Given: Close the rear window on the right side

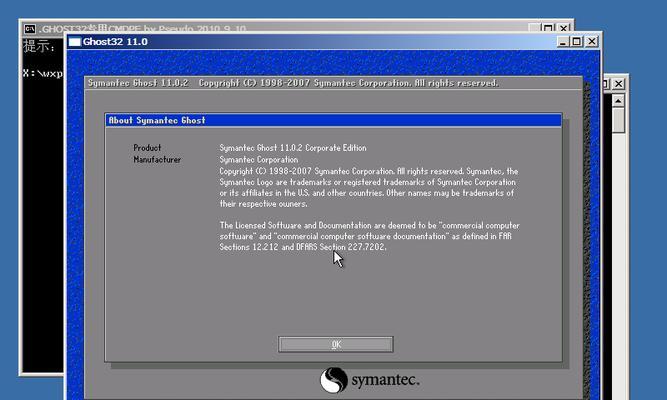Looking at the screenshot, I should coord(619,84).
